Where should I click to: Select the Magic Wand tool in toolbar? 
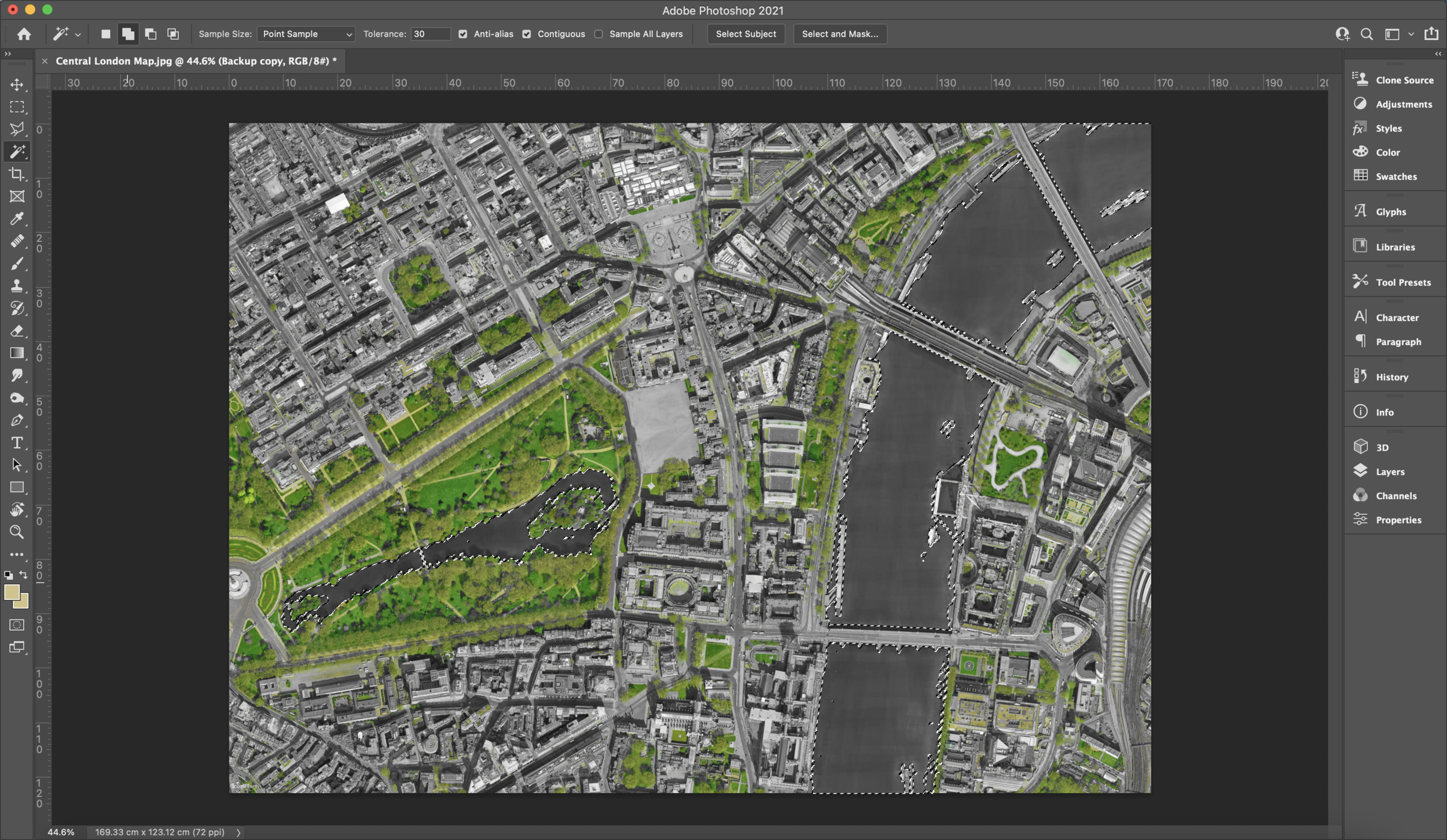click(x=17, y=152)
